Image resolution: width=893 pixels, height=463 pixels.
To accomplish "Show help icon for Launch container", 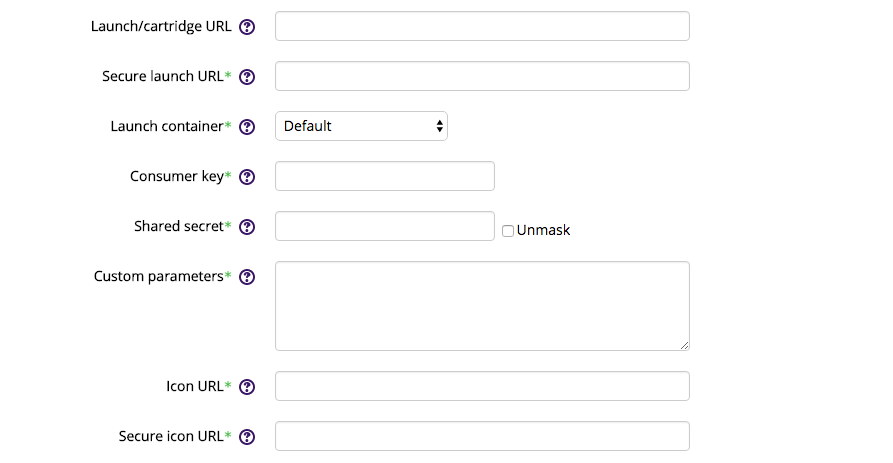I will (x=247, y=127).
